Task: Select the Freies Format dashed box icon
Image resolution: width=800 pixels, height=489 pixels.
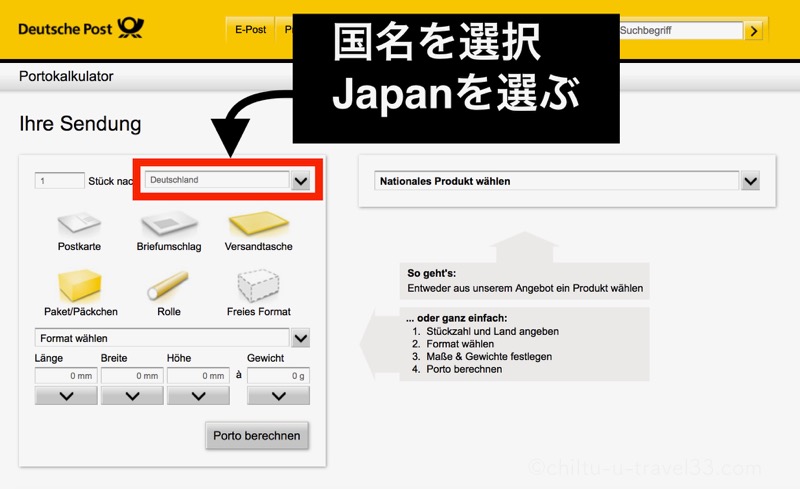Action: [x=258, y=285]
